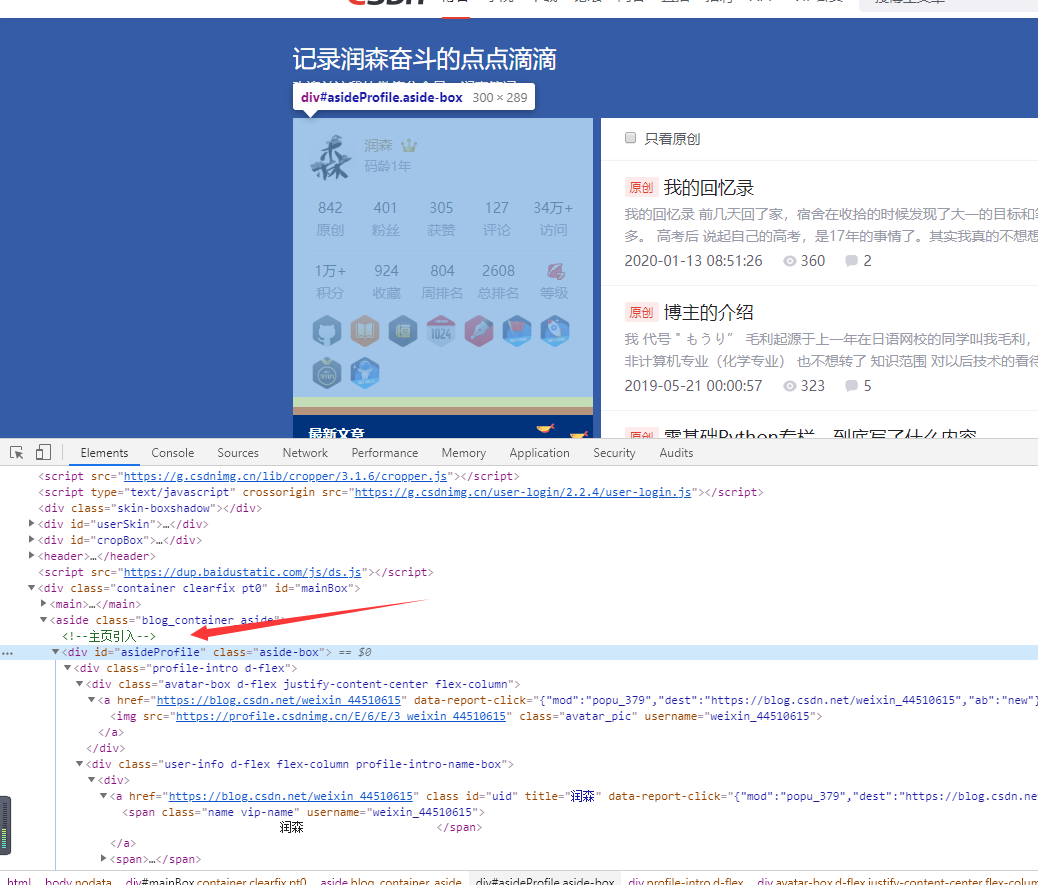
Task: Click the rocket badge medal
Action: [555, 331]
